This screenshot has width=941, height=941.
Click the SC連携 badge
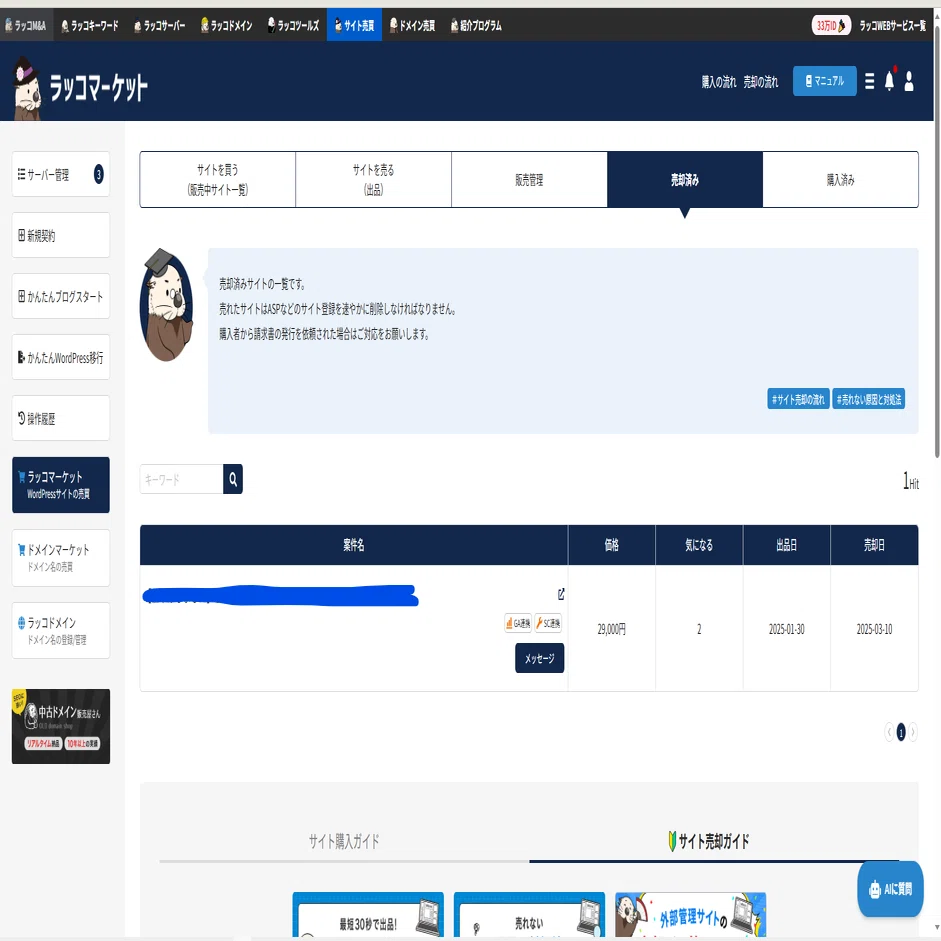[548, 624]
